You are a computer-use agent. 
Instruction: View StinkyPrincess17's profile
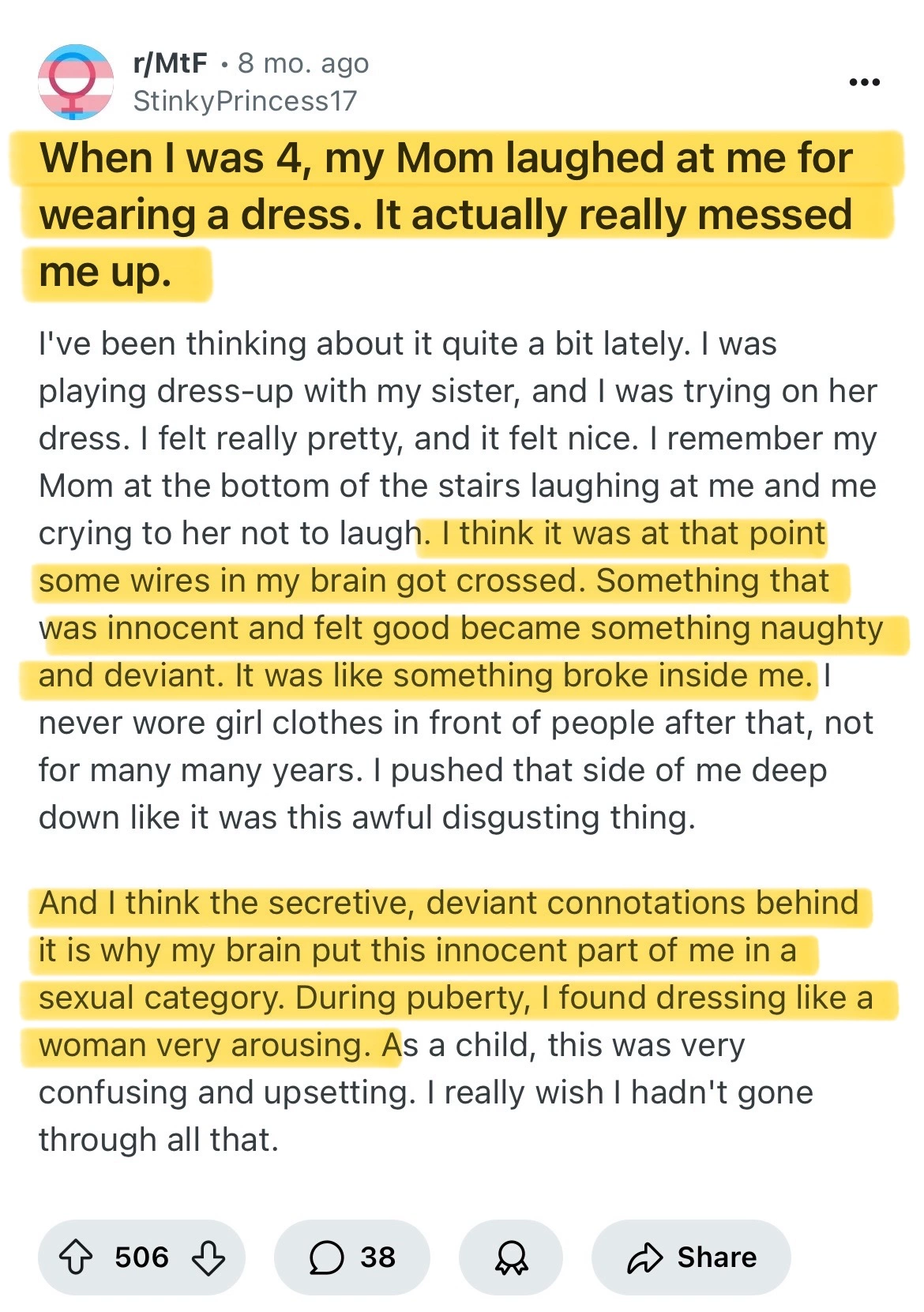pyautogui.click(x=245, y=101)
